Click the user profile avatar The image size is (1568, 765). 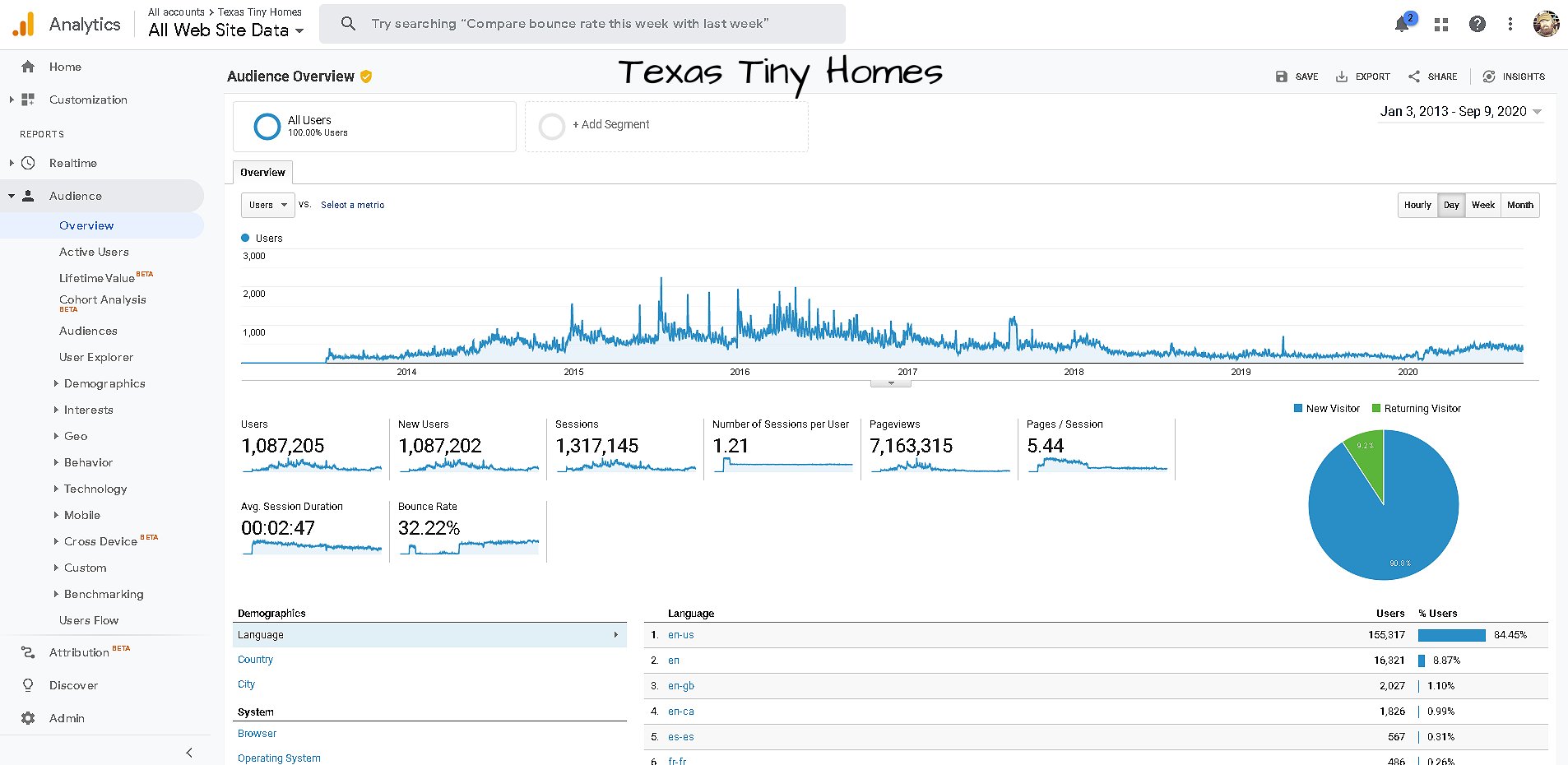point(1547,24)
